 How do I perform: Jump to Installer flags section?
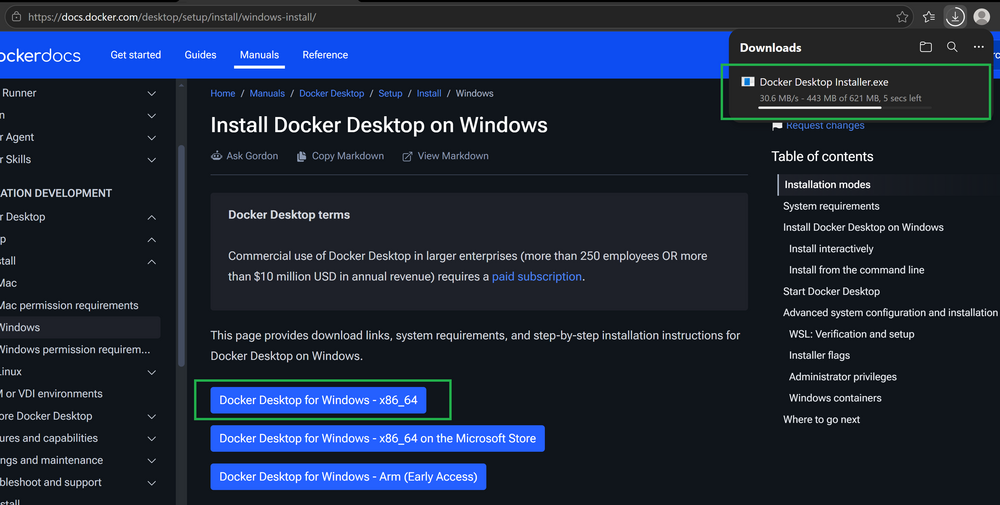point(819,355)
